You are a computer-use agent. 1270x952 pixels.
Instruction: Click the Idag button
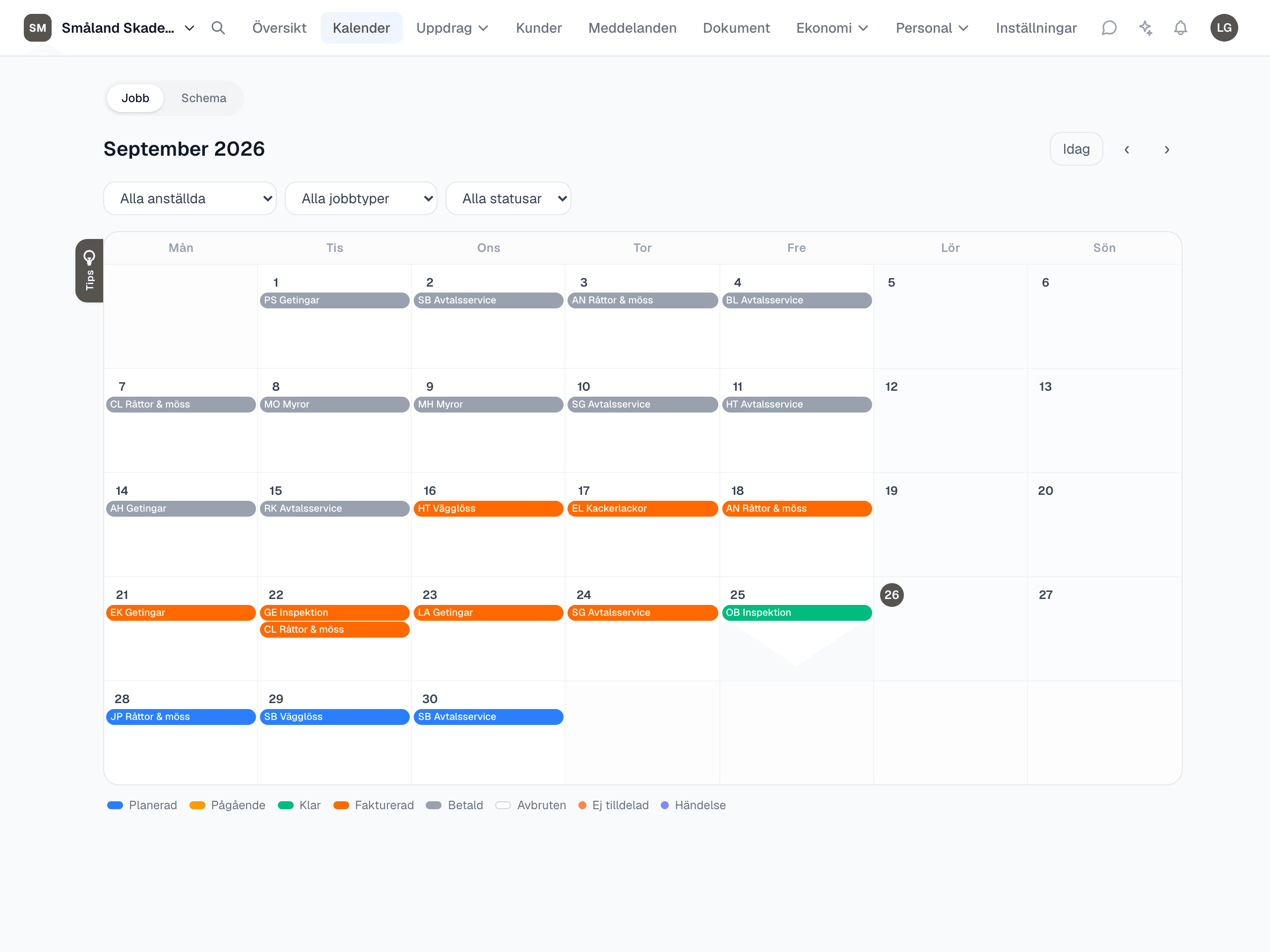coord(1076,149)
